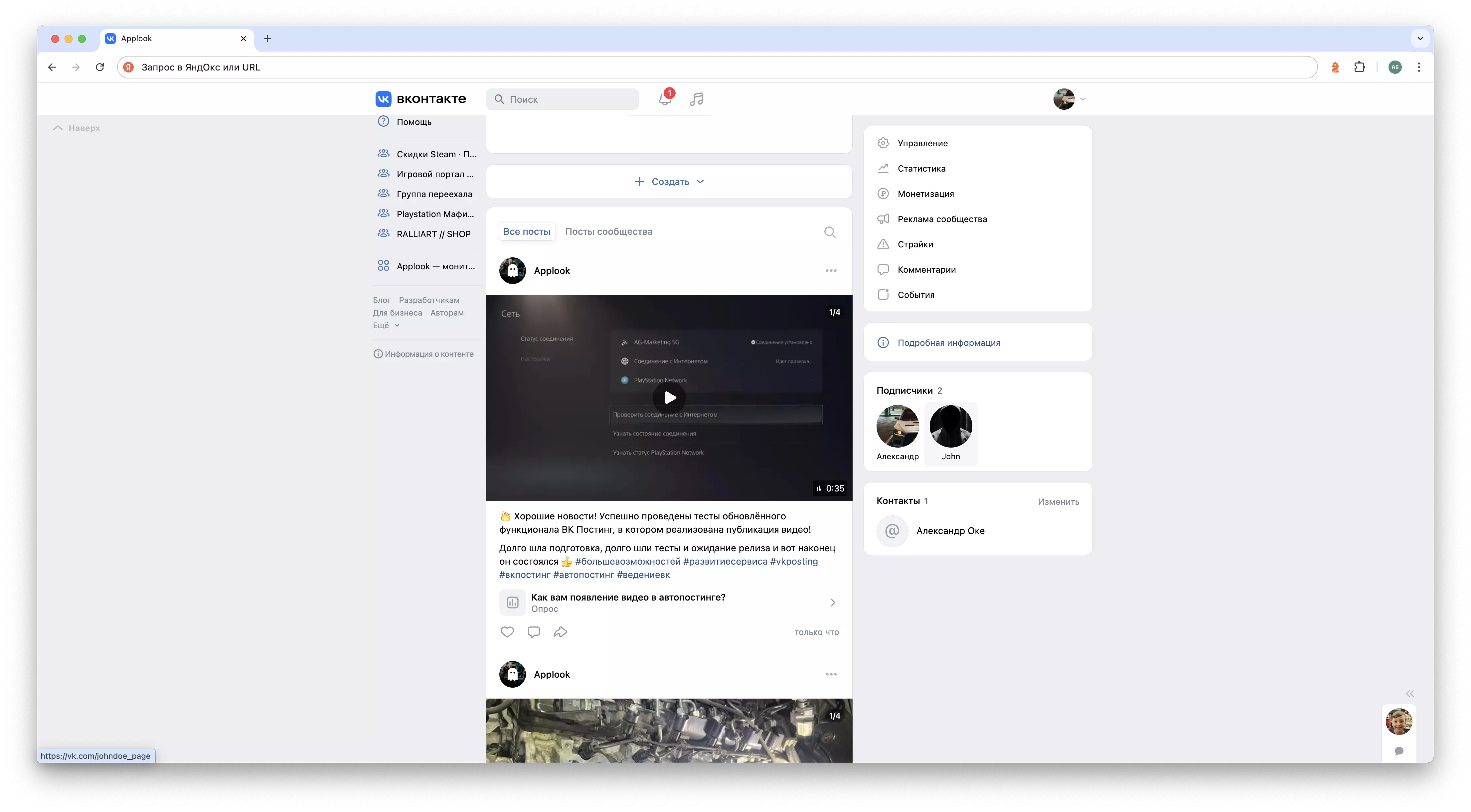Screen dimensions: 1471x812
Task: Open Статистика chart icon
Action: click(883, 168)
